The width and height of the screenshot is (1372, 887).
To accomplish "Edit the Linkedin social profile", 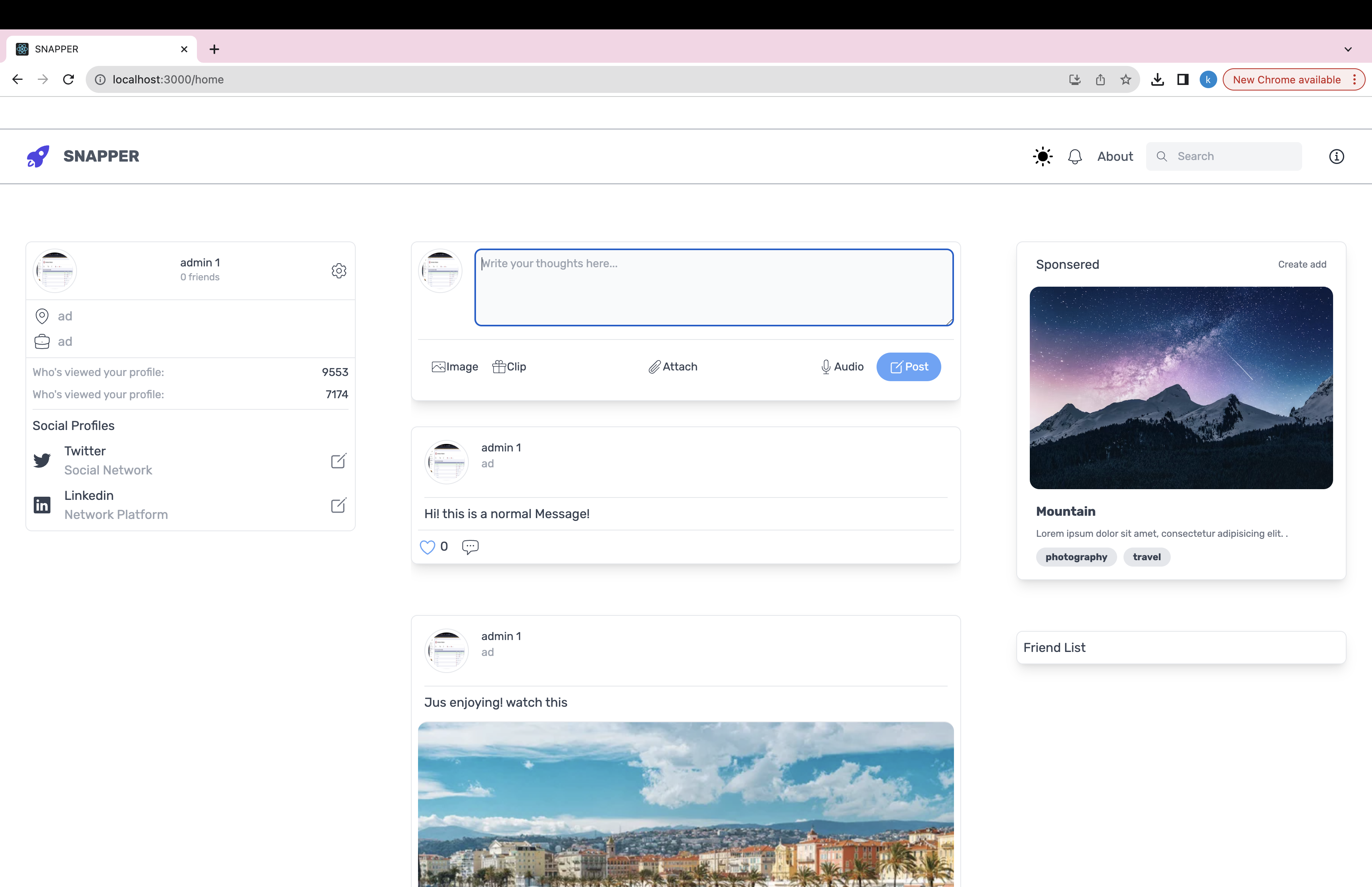I will pyautogui.click(x=338, y=505).
